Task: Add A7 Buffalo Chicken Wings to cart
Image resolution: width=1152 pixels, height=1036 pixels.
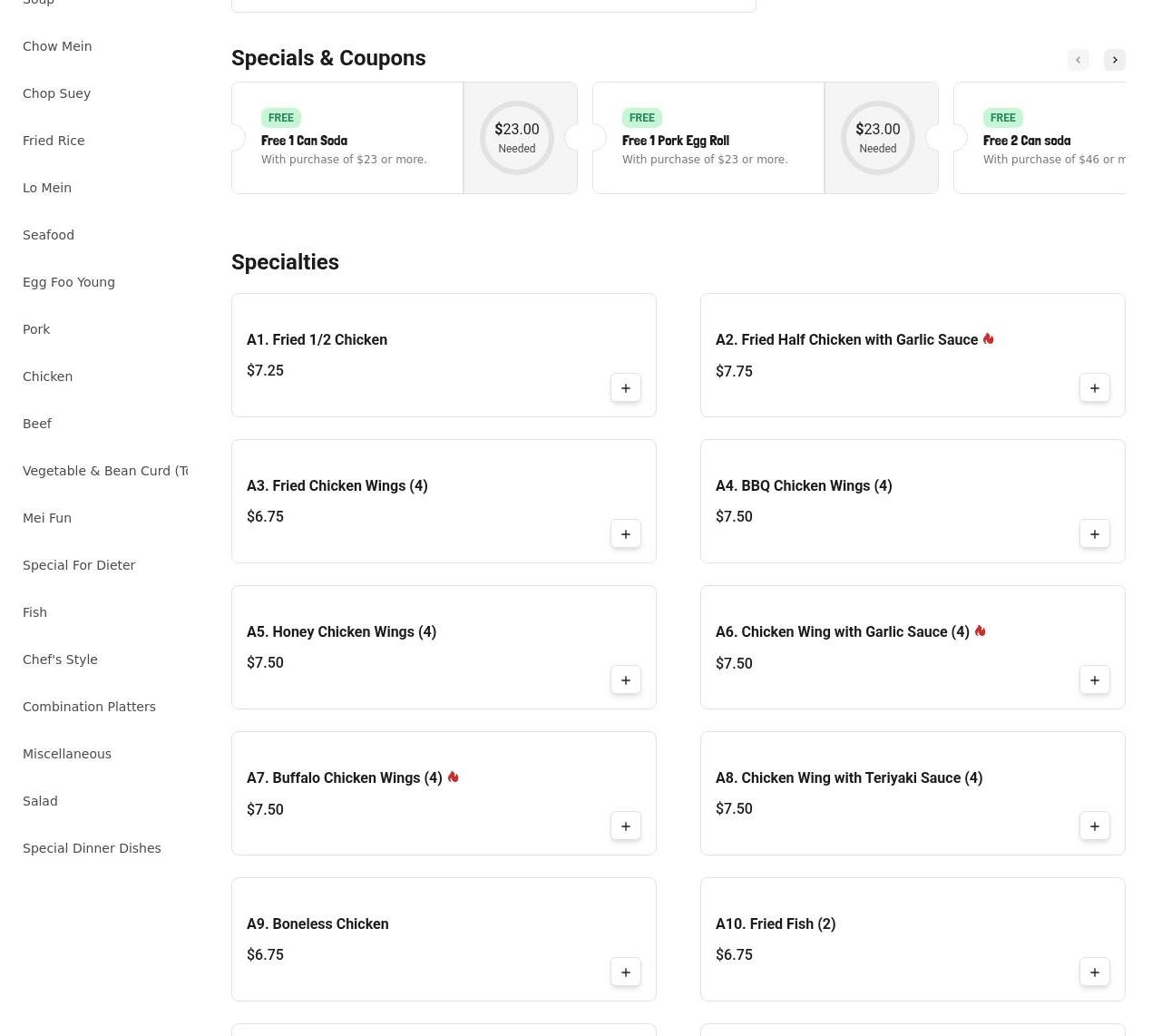Action: 625,826
